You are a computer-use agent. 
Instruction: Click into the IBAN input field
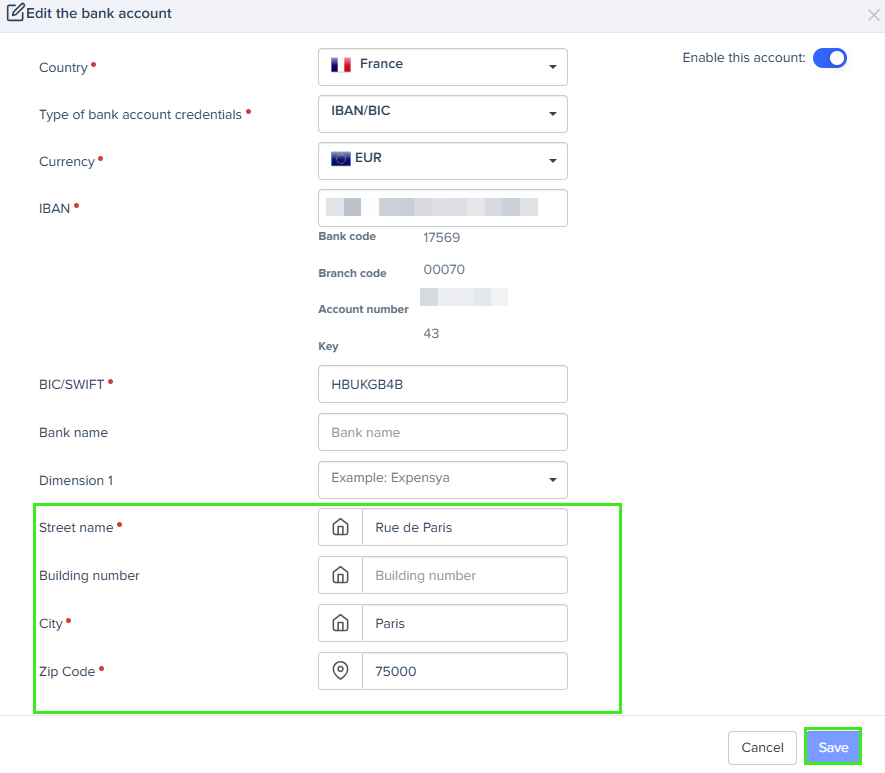click(442, 208)
